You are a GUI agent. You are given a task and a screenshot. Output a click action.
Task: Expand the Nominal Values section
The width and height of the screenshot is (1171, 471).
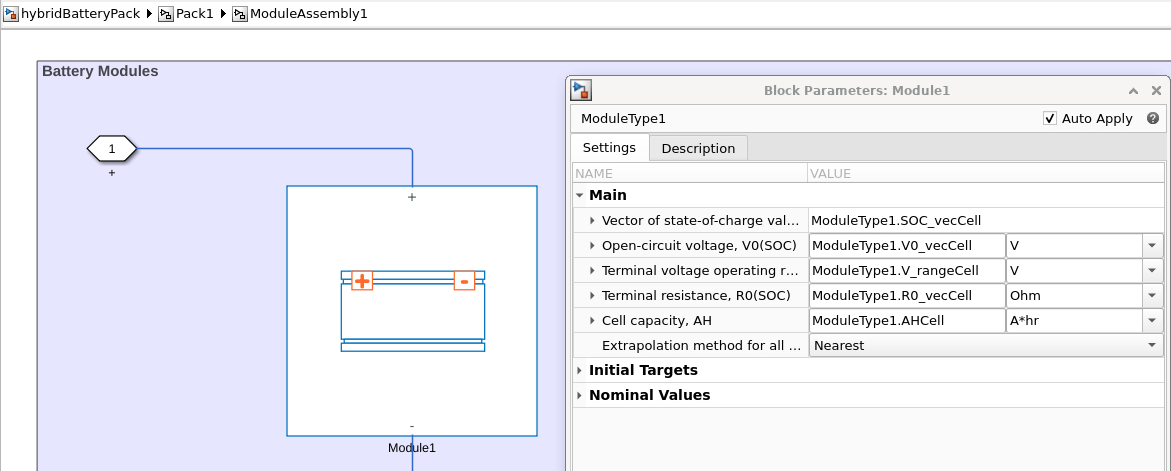coord(580,395)
